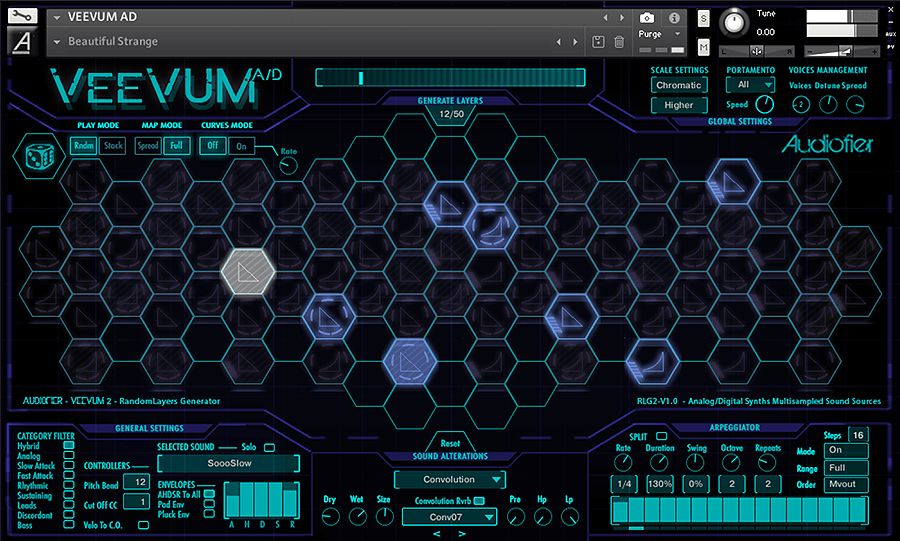This screenshot has width=900, height=541.
Task: Open the arpeggiator Mode dropdown
Action: [x=846, y=450]
